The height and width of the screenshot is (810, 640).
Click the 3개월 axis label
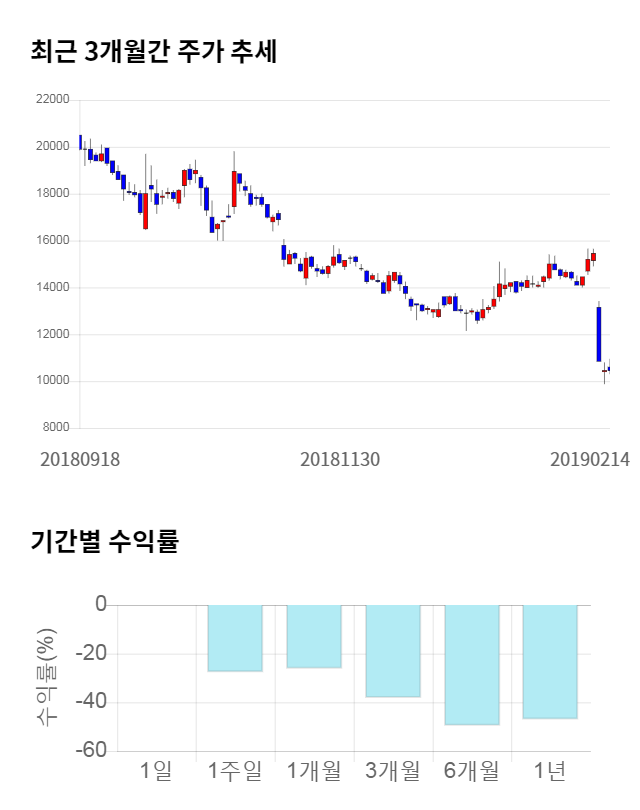pos(393,771)
